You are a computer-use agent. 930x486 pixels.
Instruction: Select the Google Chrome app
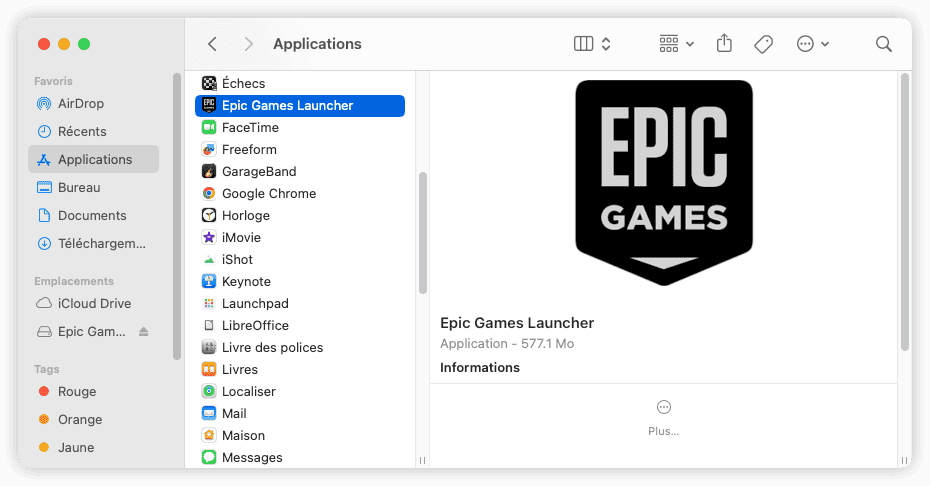300,193
